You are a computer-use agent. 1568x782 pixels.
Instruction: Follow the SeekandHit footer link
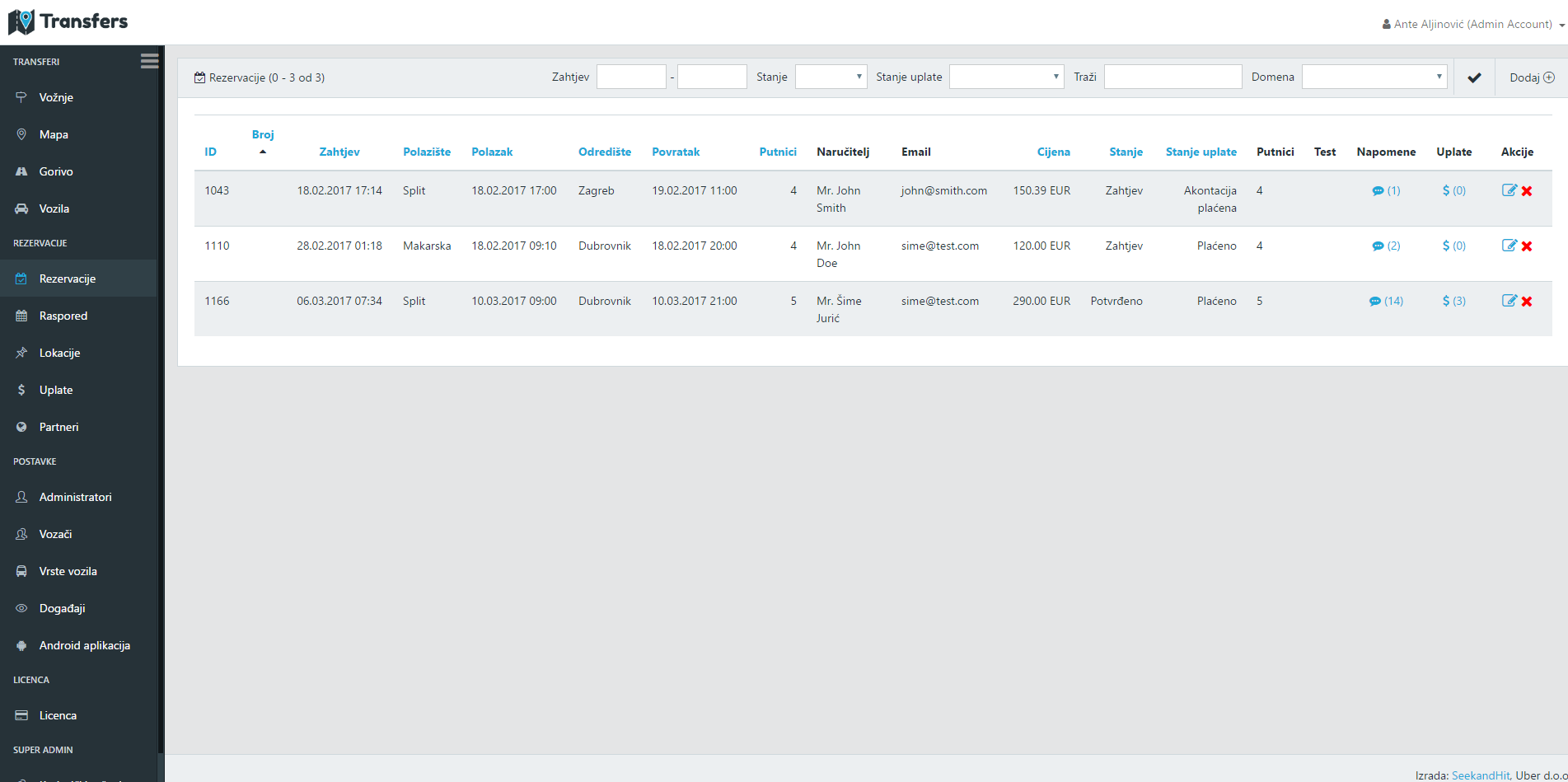pyautogui.click(x=1480, y=775)
